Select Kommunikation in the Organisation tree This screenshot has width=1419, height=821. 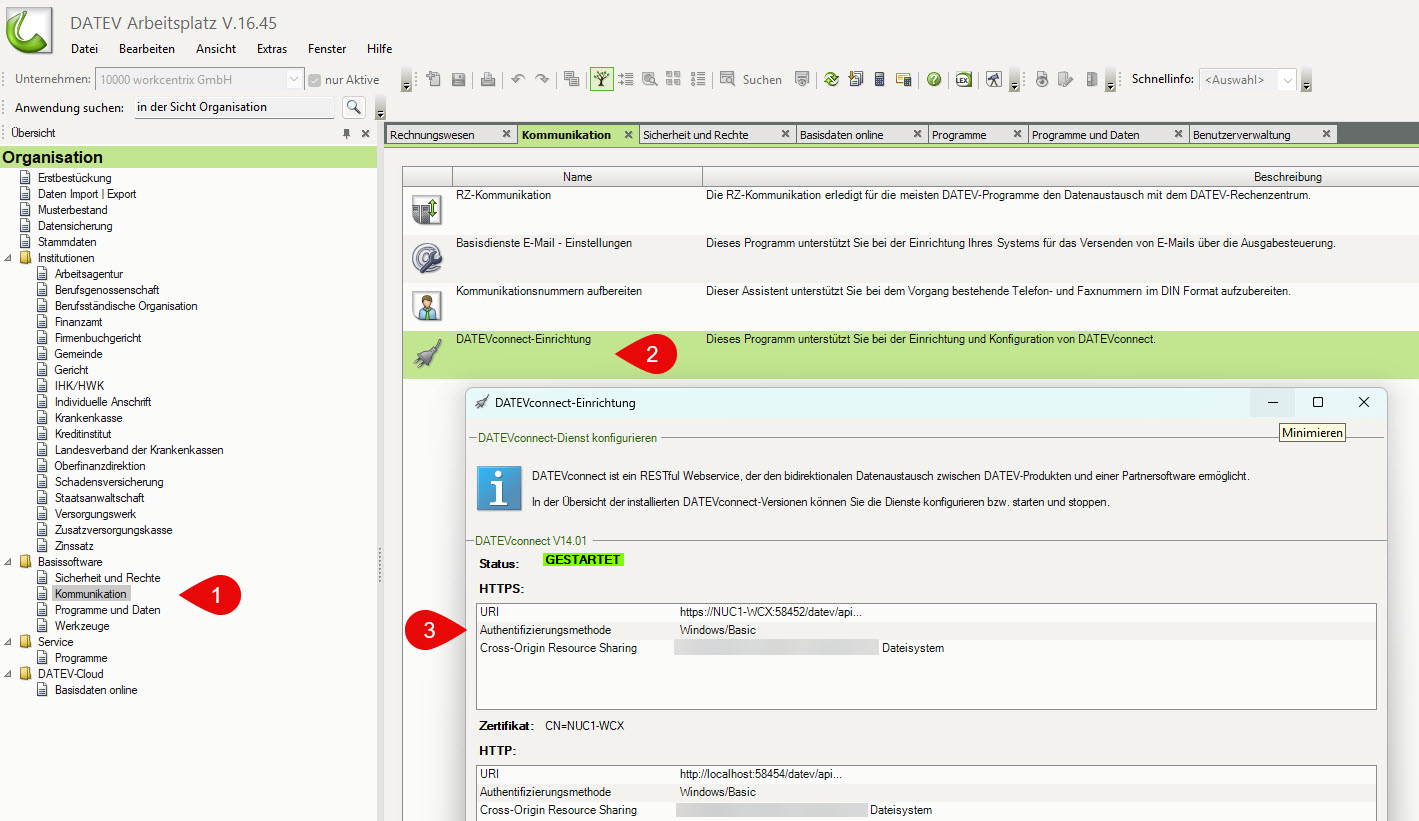(91, 594)
